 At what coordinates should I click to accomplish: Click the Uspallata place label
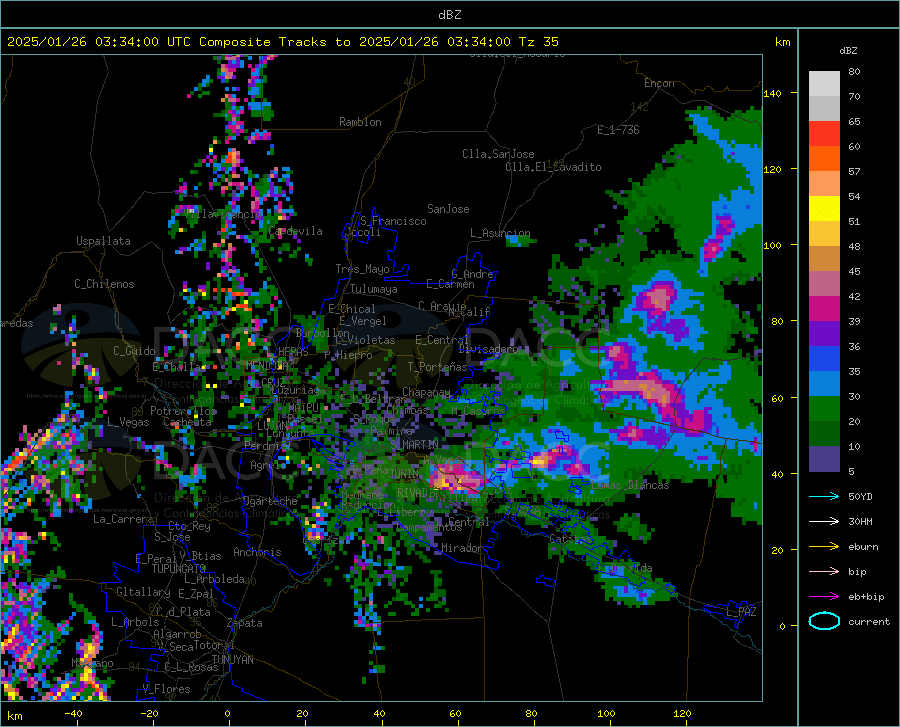[103, 241]
